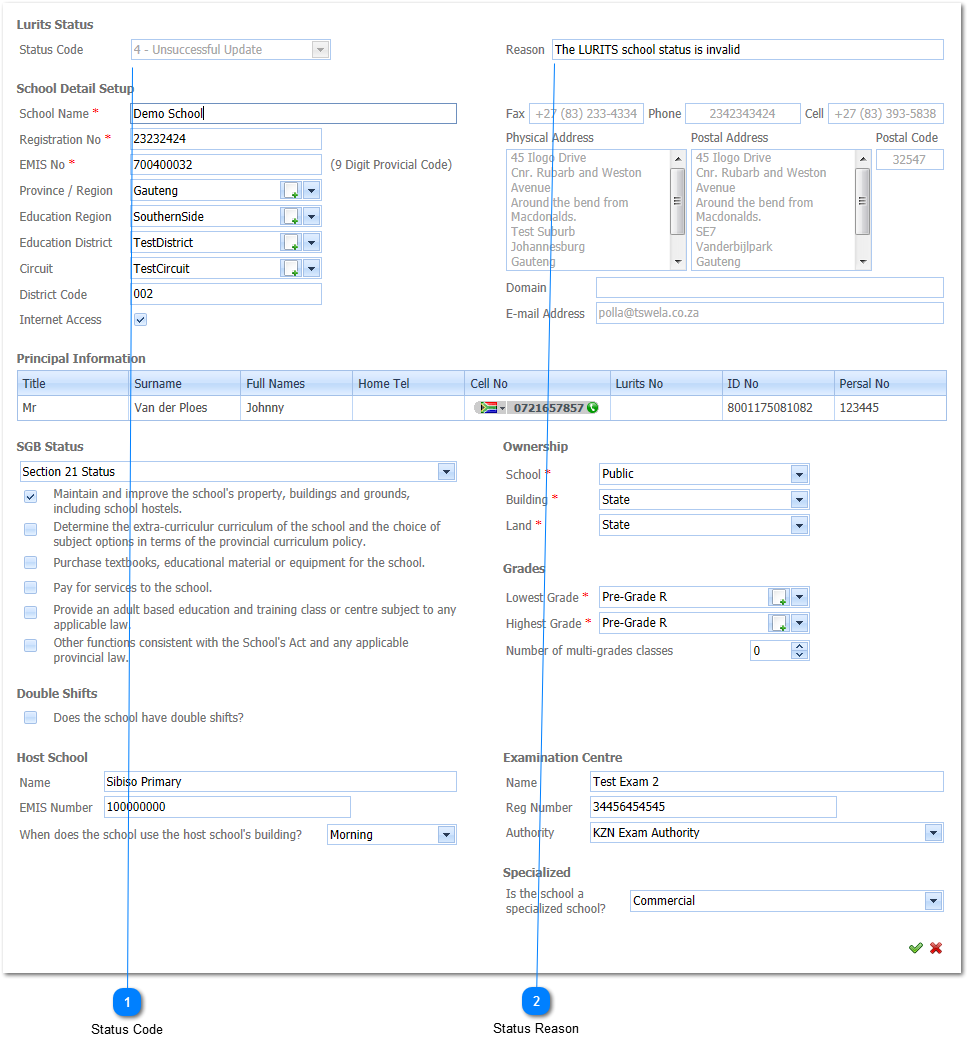Click the Host School EMIS Number field
Viewport: 969px width, 1053px height.
tap(228, 807)
